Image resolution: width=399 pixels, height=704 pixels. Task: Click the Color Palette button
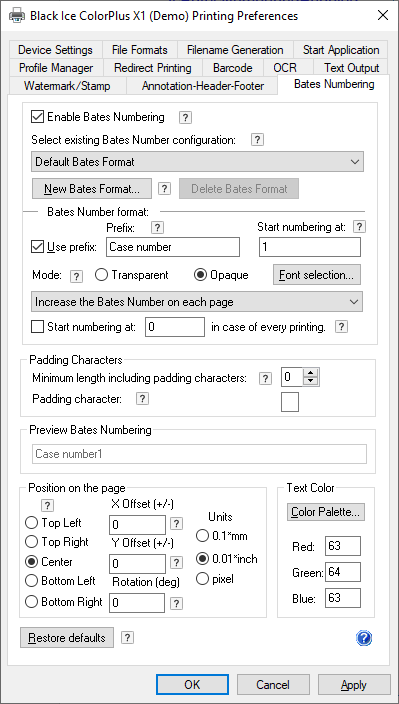tap(326, 512)
